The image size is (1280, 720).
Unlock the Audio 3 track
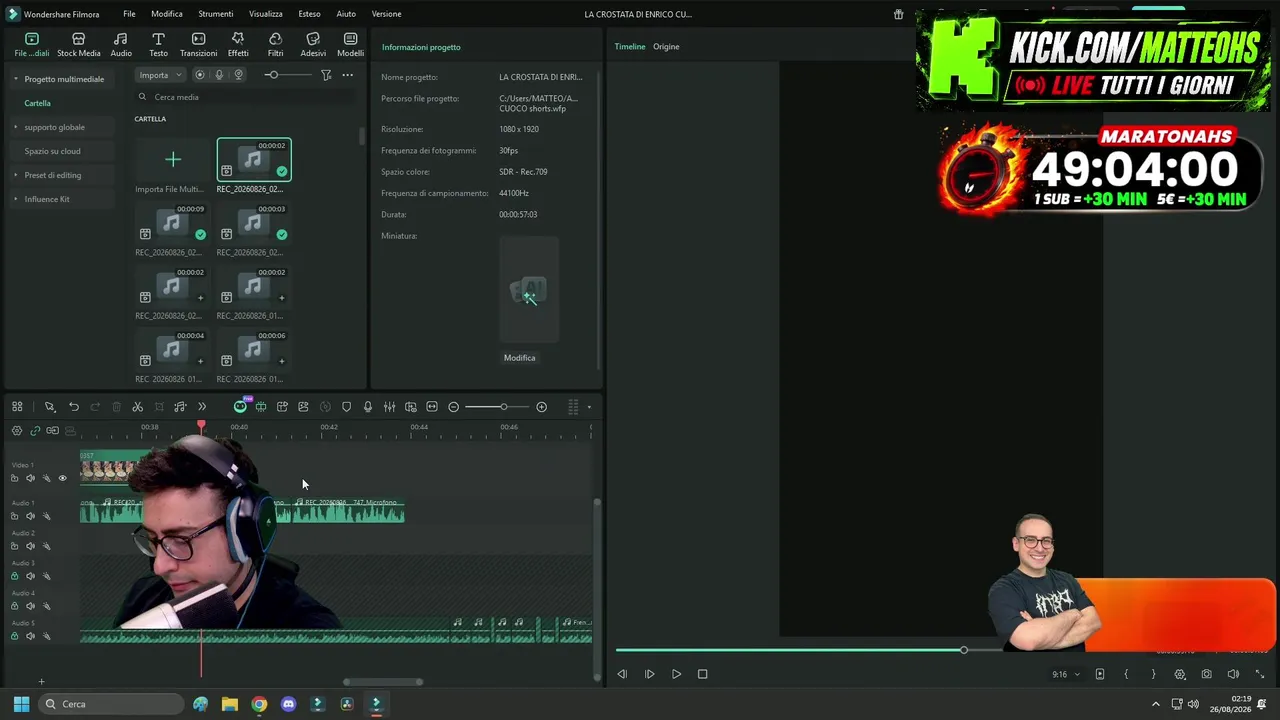(14, 576)
